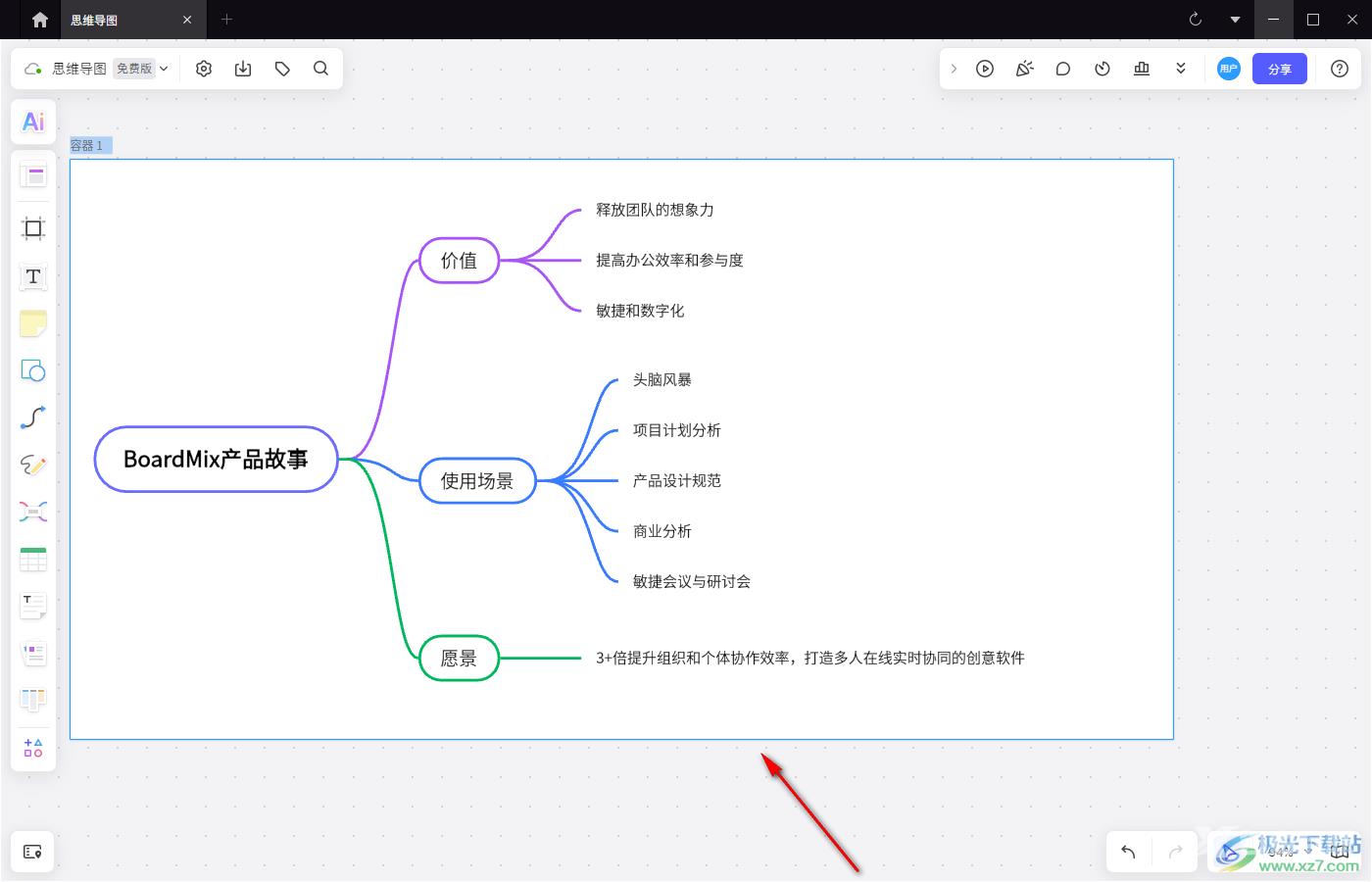Open the comments bubble icon

coord(1063,69)
